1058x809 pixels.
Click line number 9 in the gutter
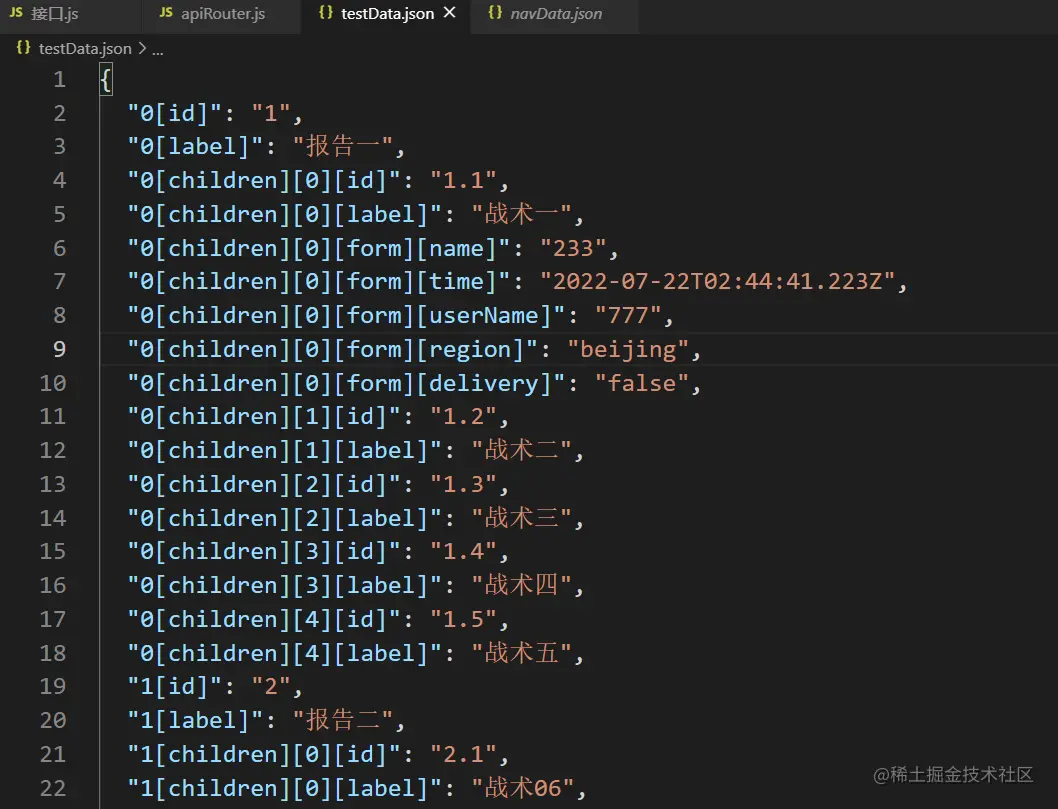(59, 350)
